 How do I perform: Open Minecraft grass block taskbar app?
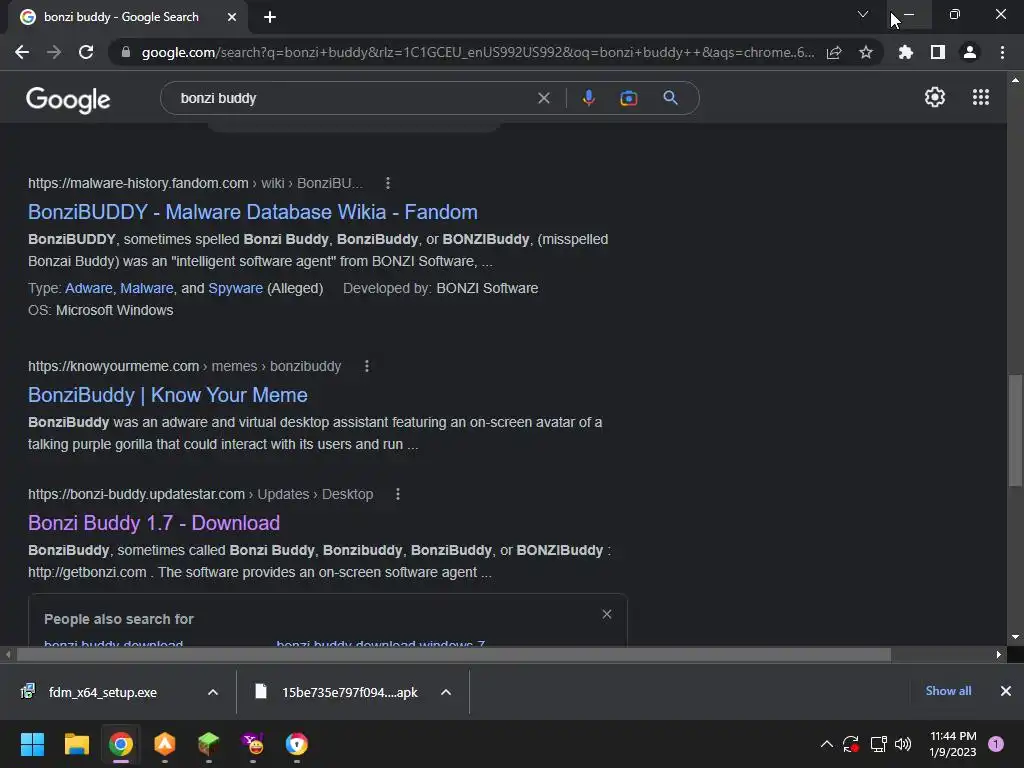[x=209, y=744]
